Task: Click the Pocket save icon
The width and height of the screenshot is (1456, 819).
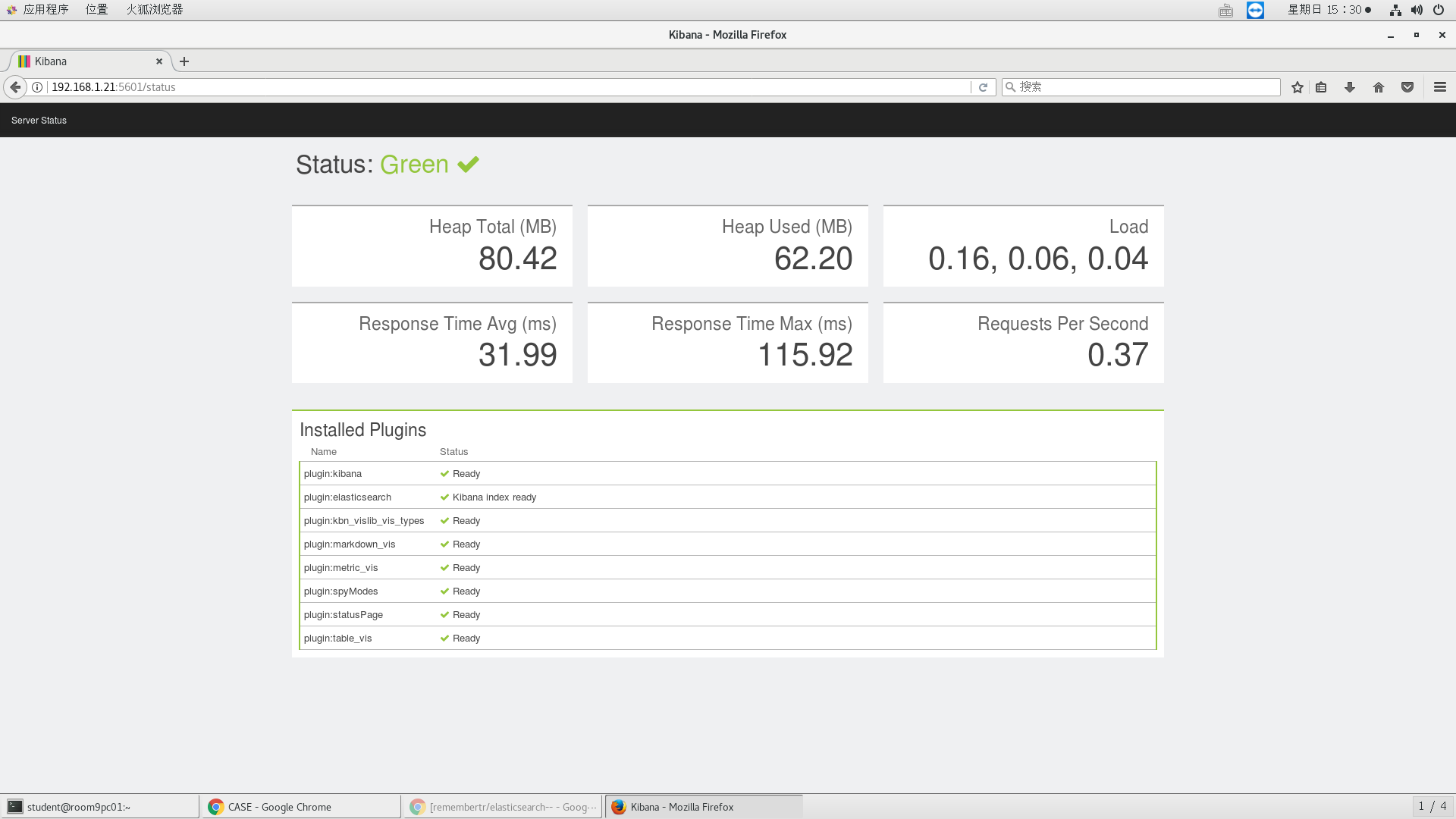Action: pyautogui.click(x=1407, y=87)
